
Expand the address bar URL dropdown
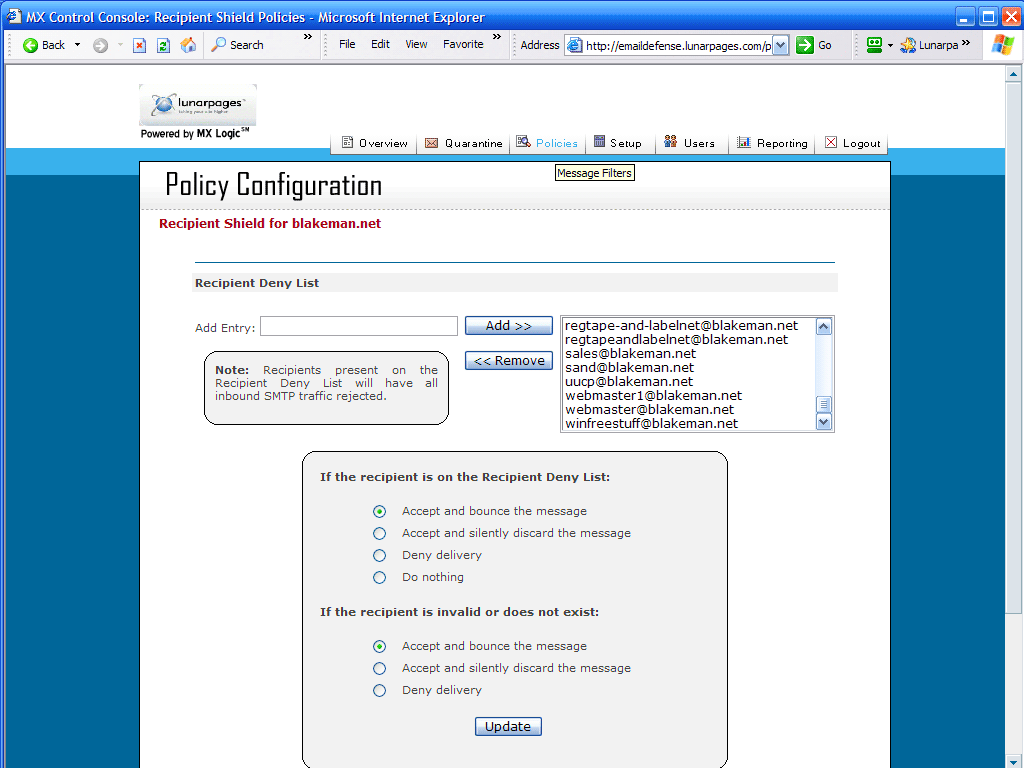coord(781,45)
